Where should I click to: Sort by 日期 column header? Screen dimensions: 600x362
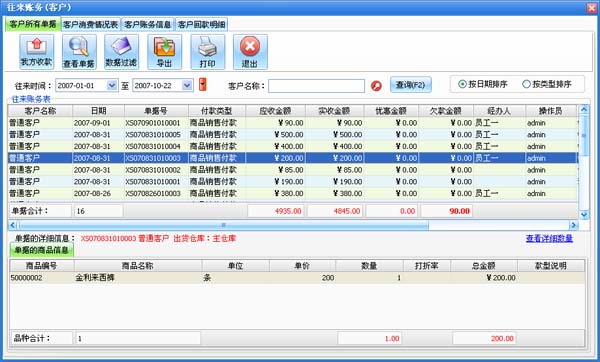tap(98, 111)
